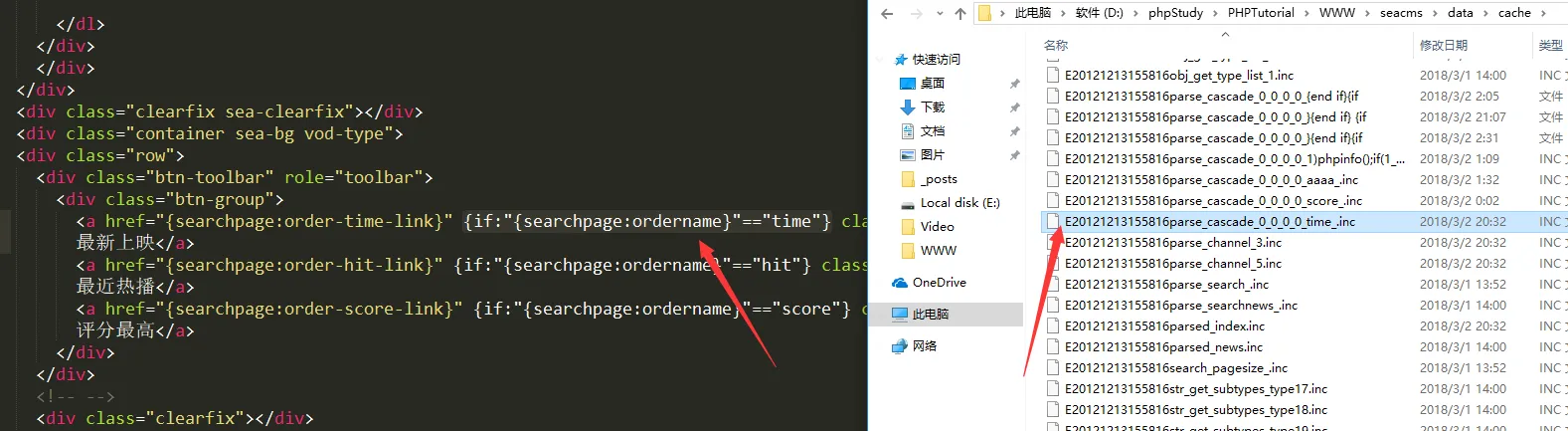Expand the chevron after phpStudy in breadcrumb
This screenshot has width=1568, height=431.
pos(1215,13)
